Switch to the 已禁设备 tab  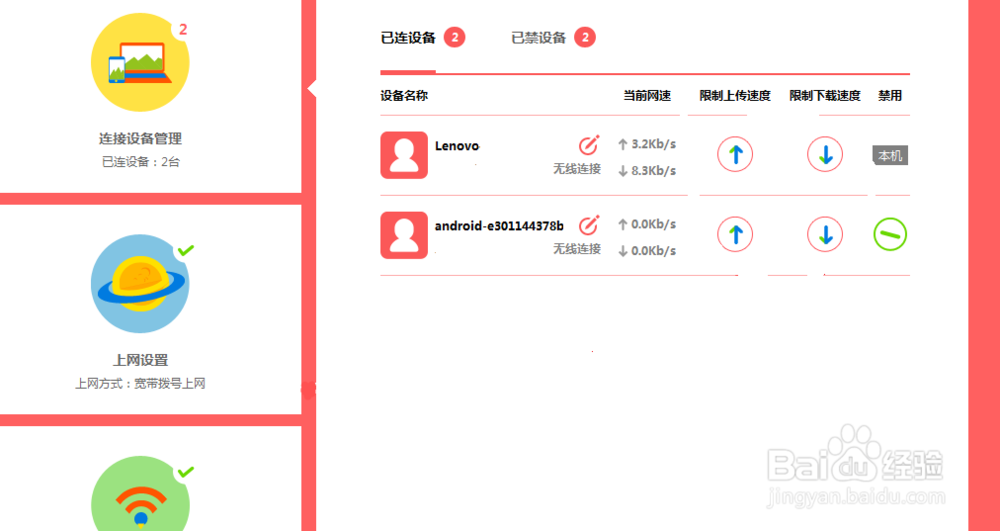[x=539, y=38]
